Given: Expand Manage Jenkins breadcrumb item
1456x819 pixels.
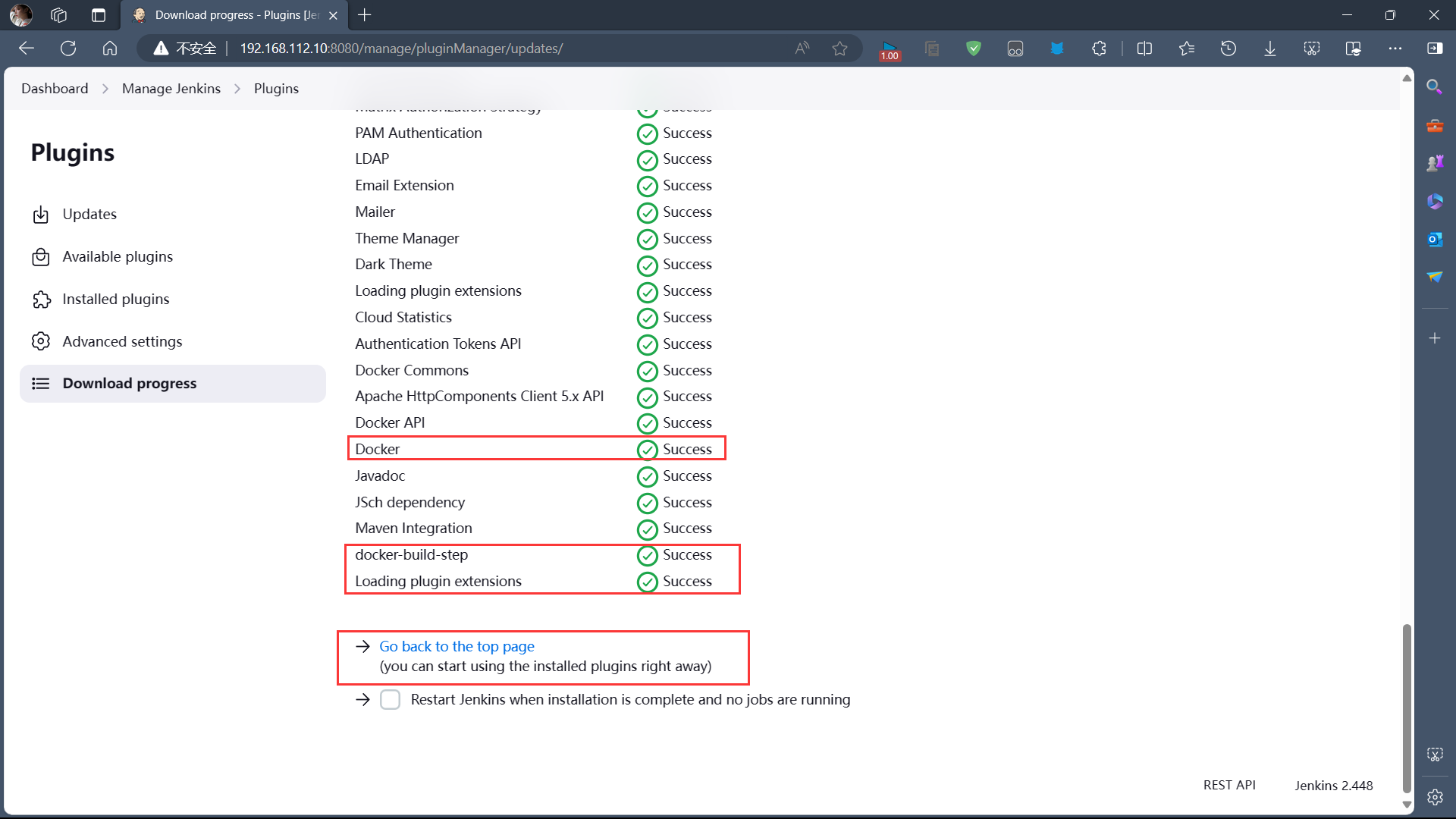Looking at the screenshot, I should (x=171, y=88).
